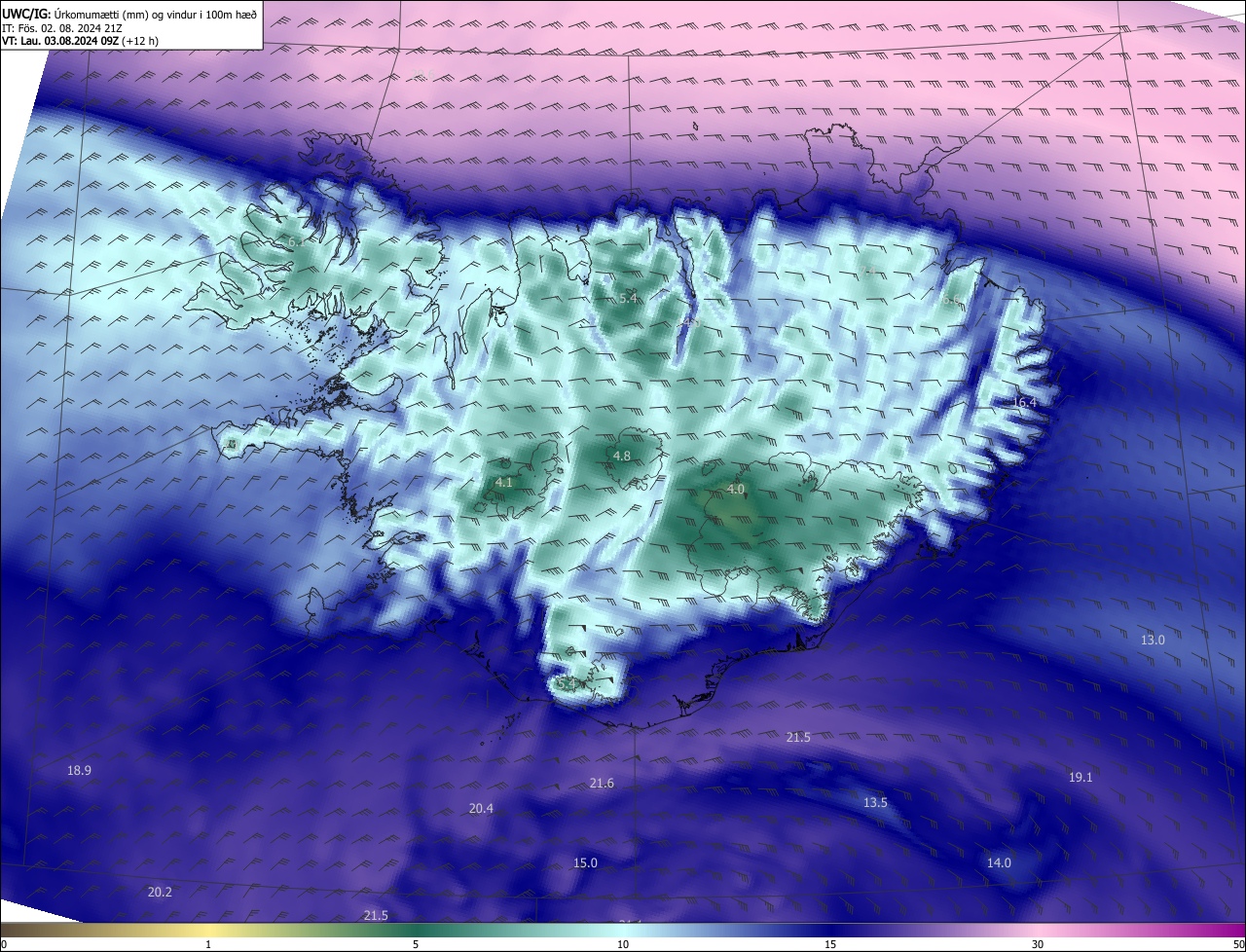Click the 4.8 value over central Iceland
Screen dimensions: 1246x952
coord(622,456)
